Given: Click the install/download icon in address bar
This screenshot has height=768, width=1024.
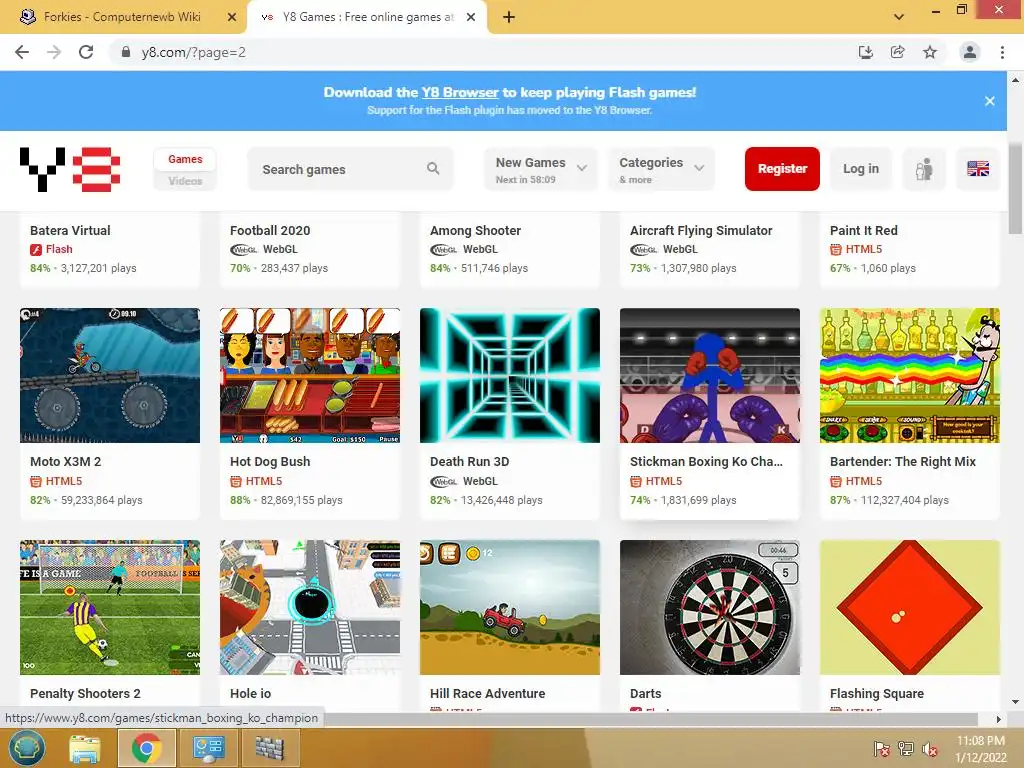Looking at the screenshot, I should tap(865, 52).
